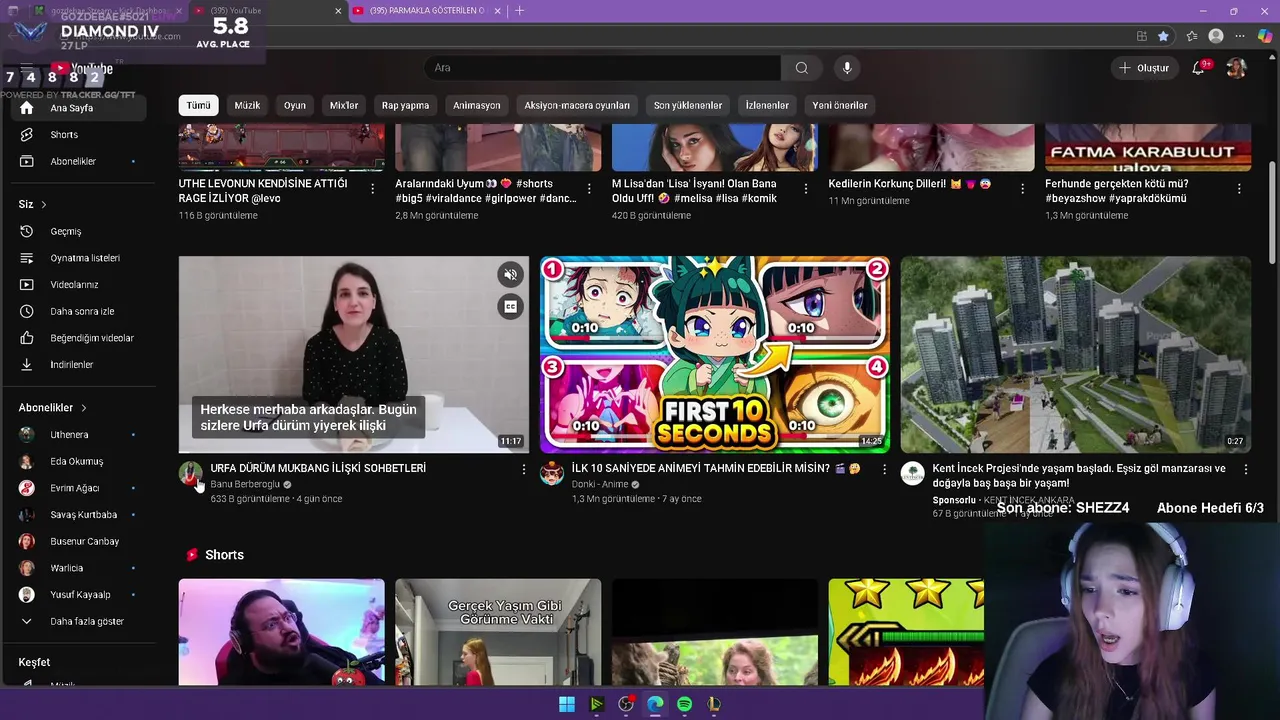Open options for Kedilerin Korkunç Dilleri video
This screenshot has width=1280, height=720.
[x=1022, y=188]
